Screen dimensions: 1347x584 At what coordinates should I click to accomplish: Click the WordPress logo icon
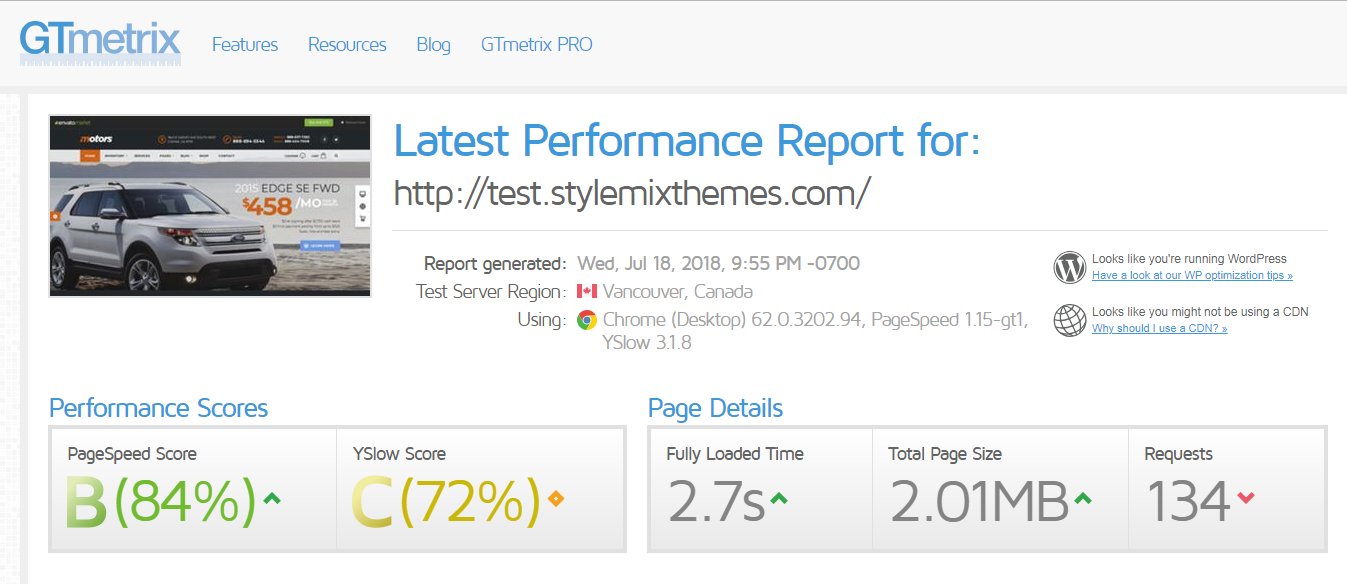pyautogui.click(x=1069, y=267)
